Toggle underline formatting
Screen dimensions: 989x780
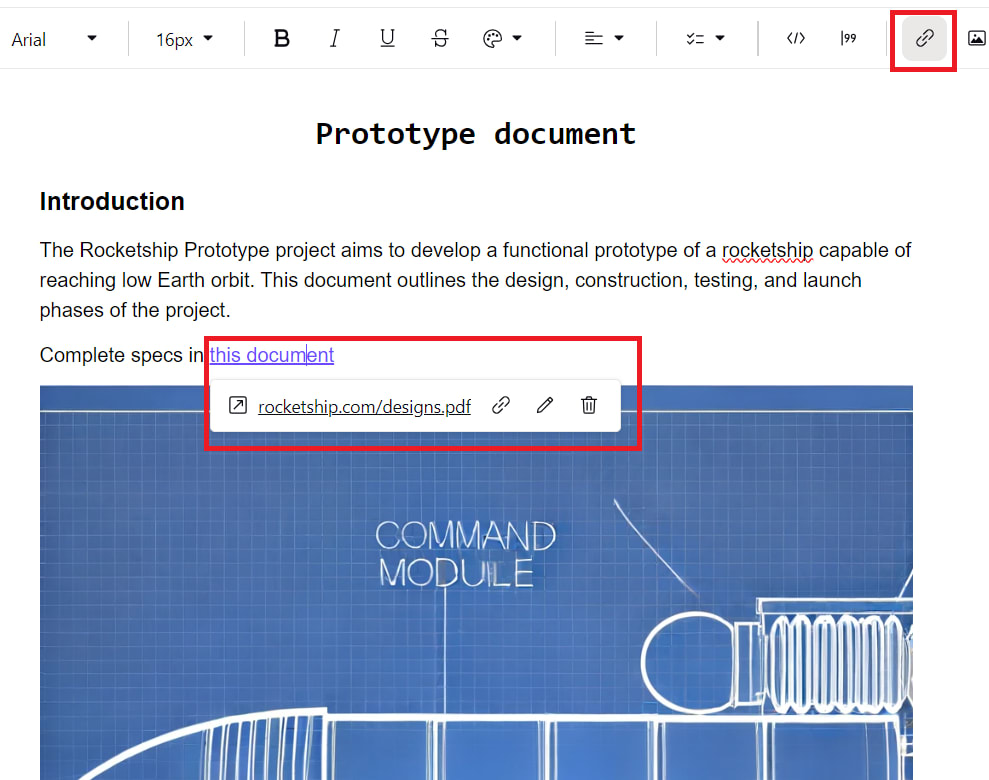click(x=387, y=38)
